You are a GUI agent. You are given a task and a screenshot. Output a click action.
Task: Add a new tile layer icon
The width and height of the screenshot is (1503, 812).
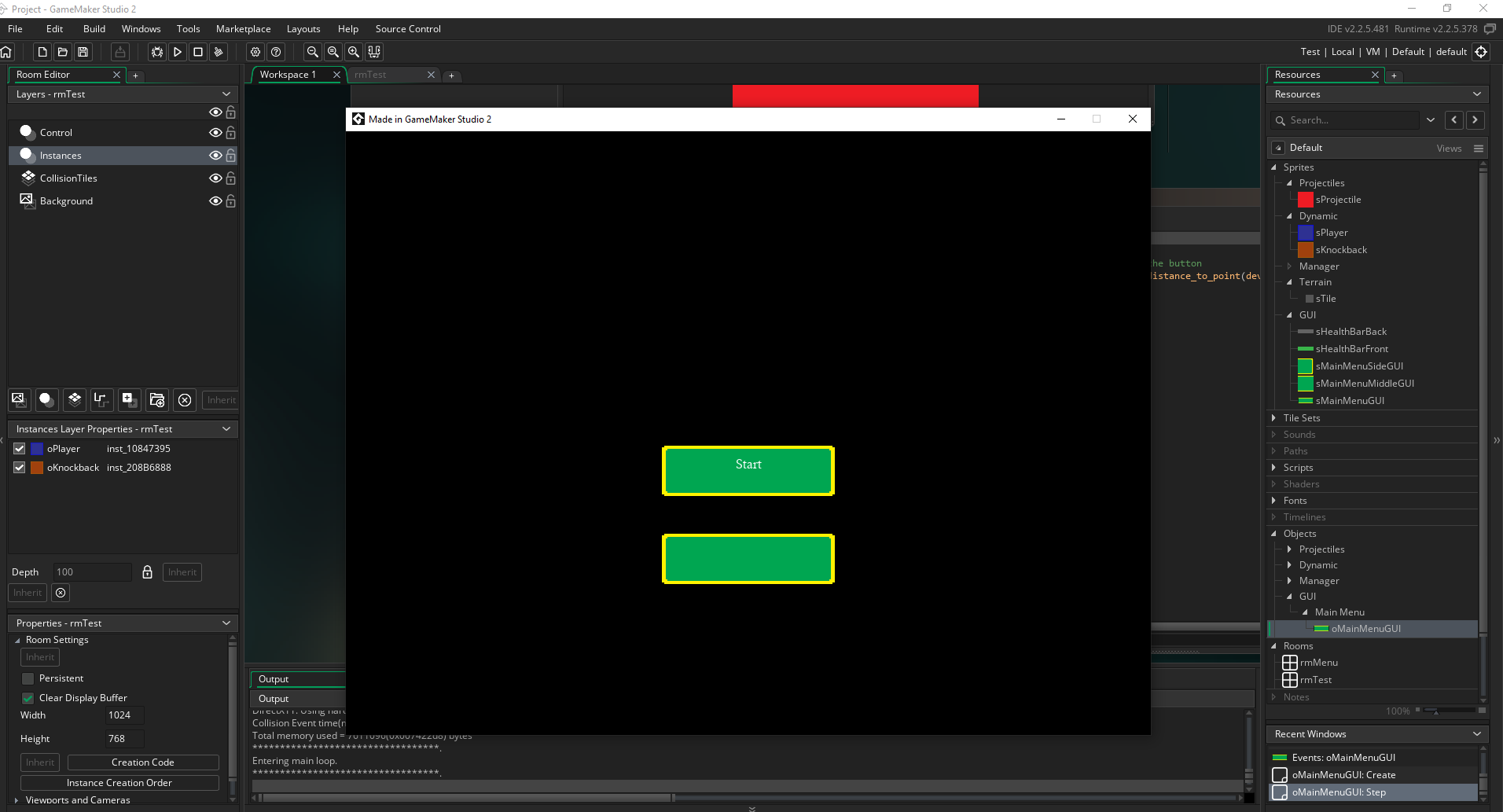coord(75,400)
